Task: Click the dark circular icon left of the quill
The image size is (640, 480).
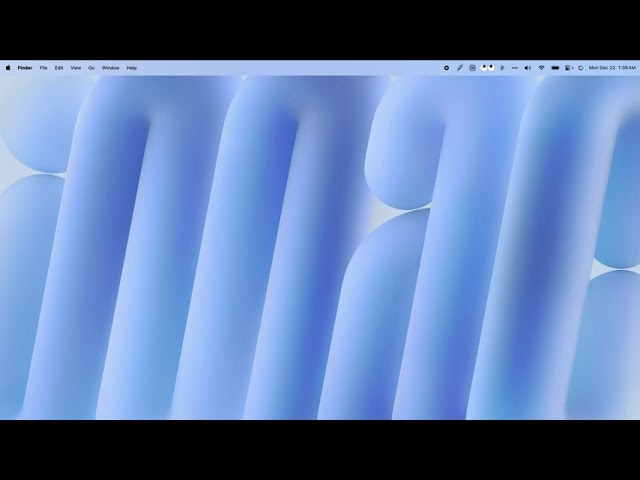Action: (447, 68)
